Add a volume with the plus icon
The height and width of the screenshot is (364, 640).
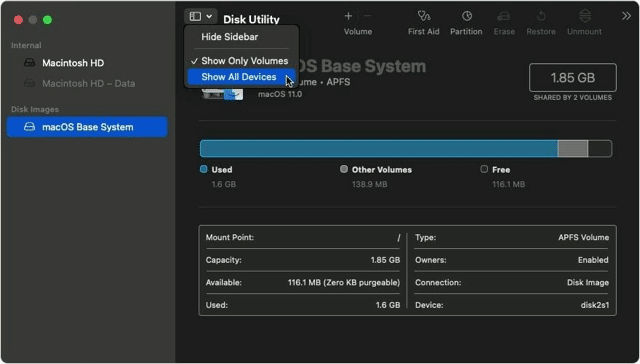348,16
